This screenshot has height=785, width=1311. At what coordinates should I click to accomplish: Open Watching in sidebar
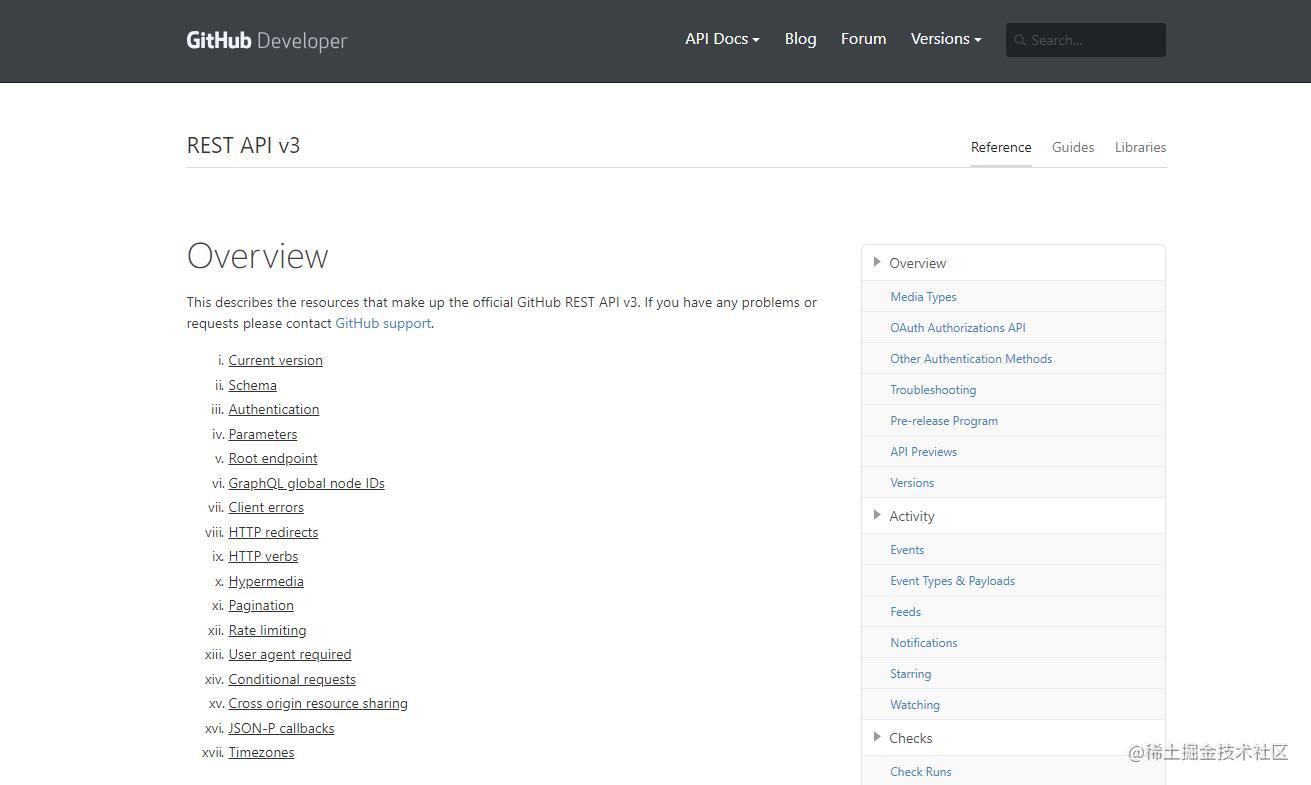(x=914, y=705)
